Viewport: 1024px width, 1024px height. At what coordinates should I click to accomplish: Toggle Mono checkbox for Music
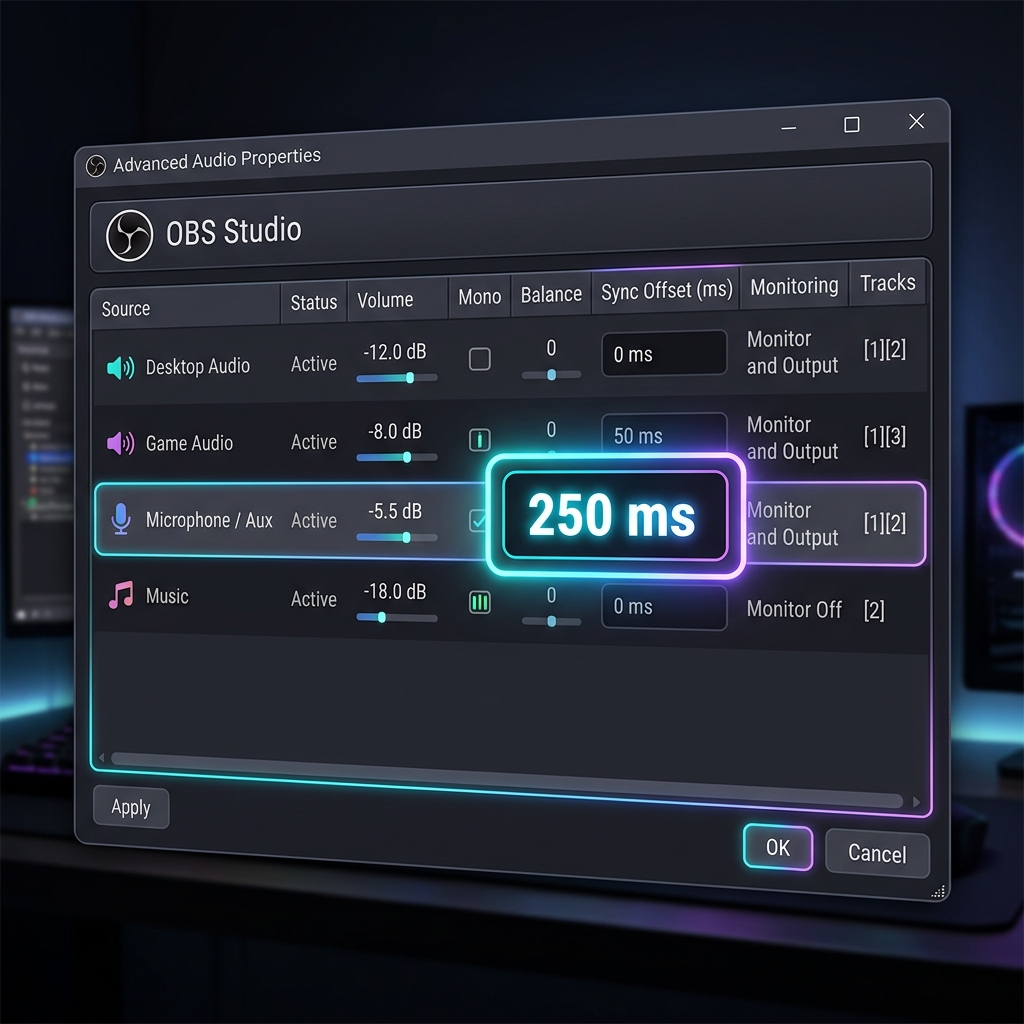pos(480,602)
